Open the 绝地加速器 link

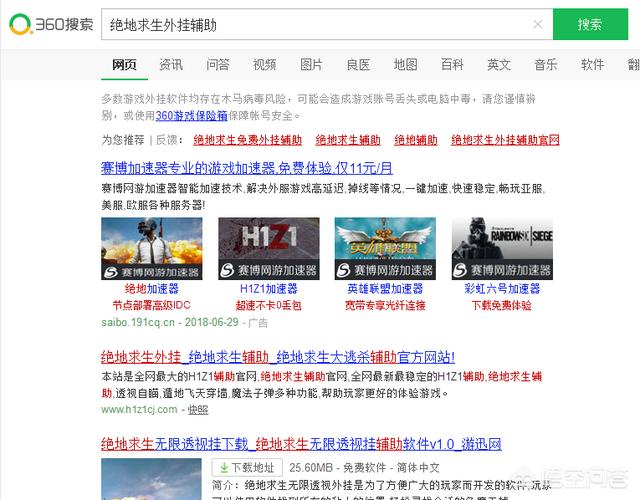[152, 289]
